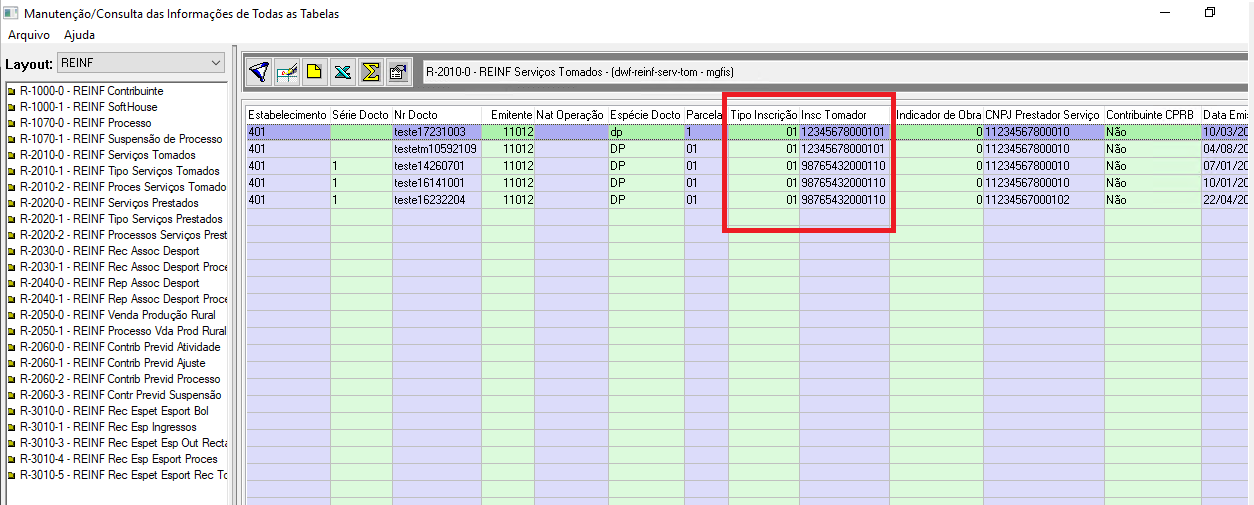This screenshot has height=505, width=1254.
Task: Select R-2050-0 REINF Venda Produção Rural
Action: point(117,315)
